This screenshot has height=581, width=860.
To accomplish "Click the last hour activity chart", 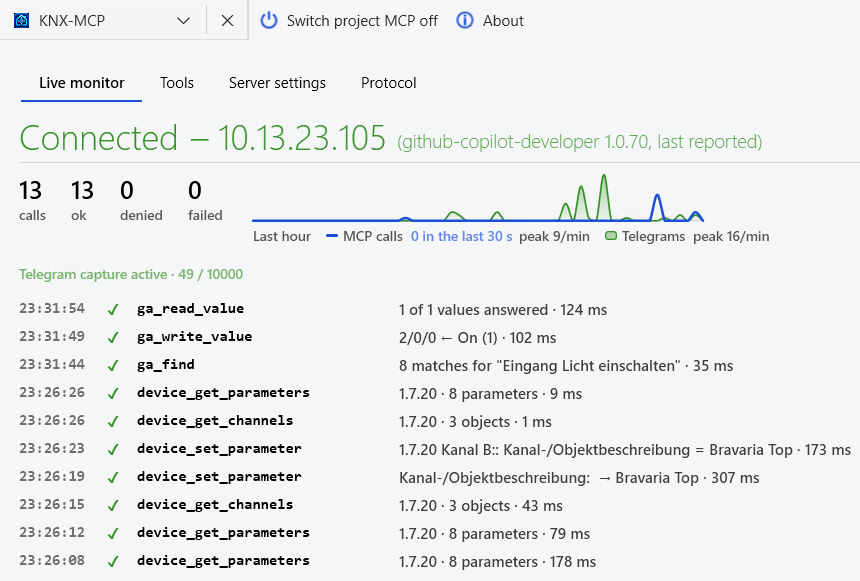I will tap(478, 198).
